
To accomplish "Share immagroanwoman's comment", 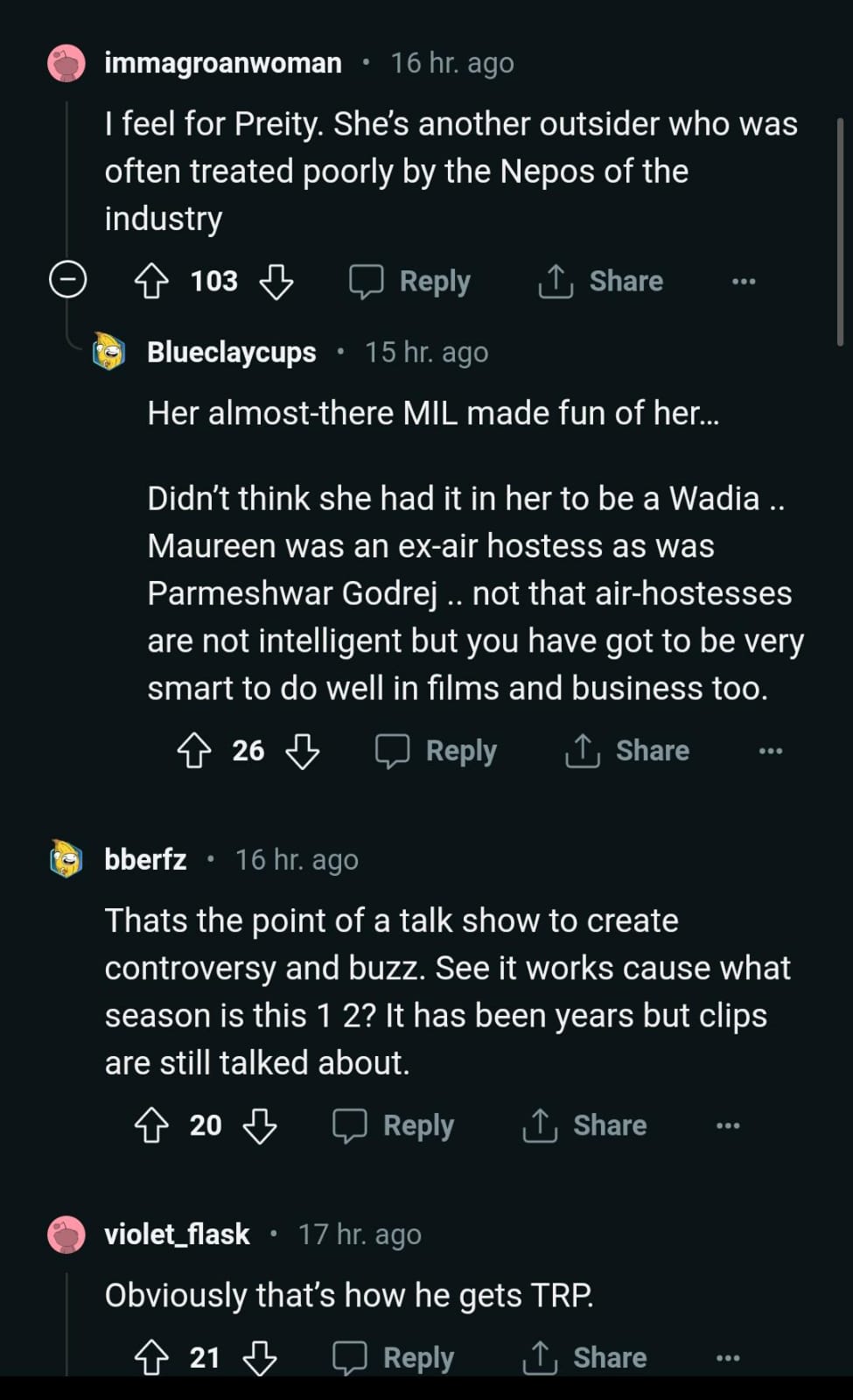I will pyautogui.click(x=601, y=282).
